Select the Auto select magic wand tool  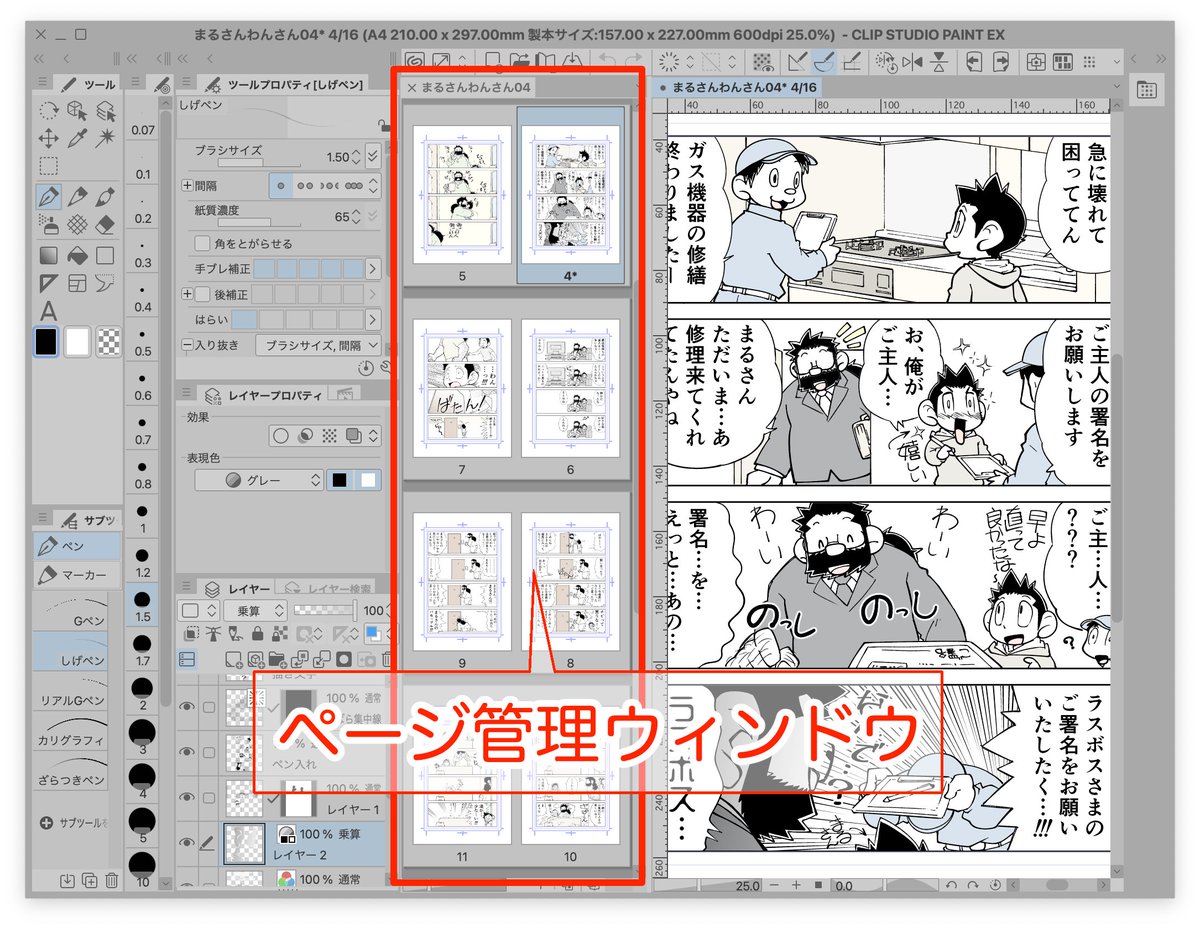tap(106, 139)
